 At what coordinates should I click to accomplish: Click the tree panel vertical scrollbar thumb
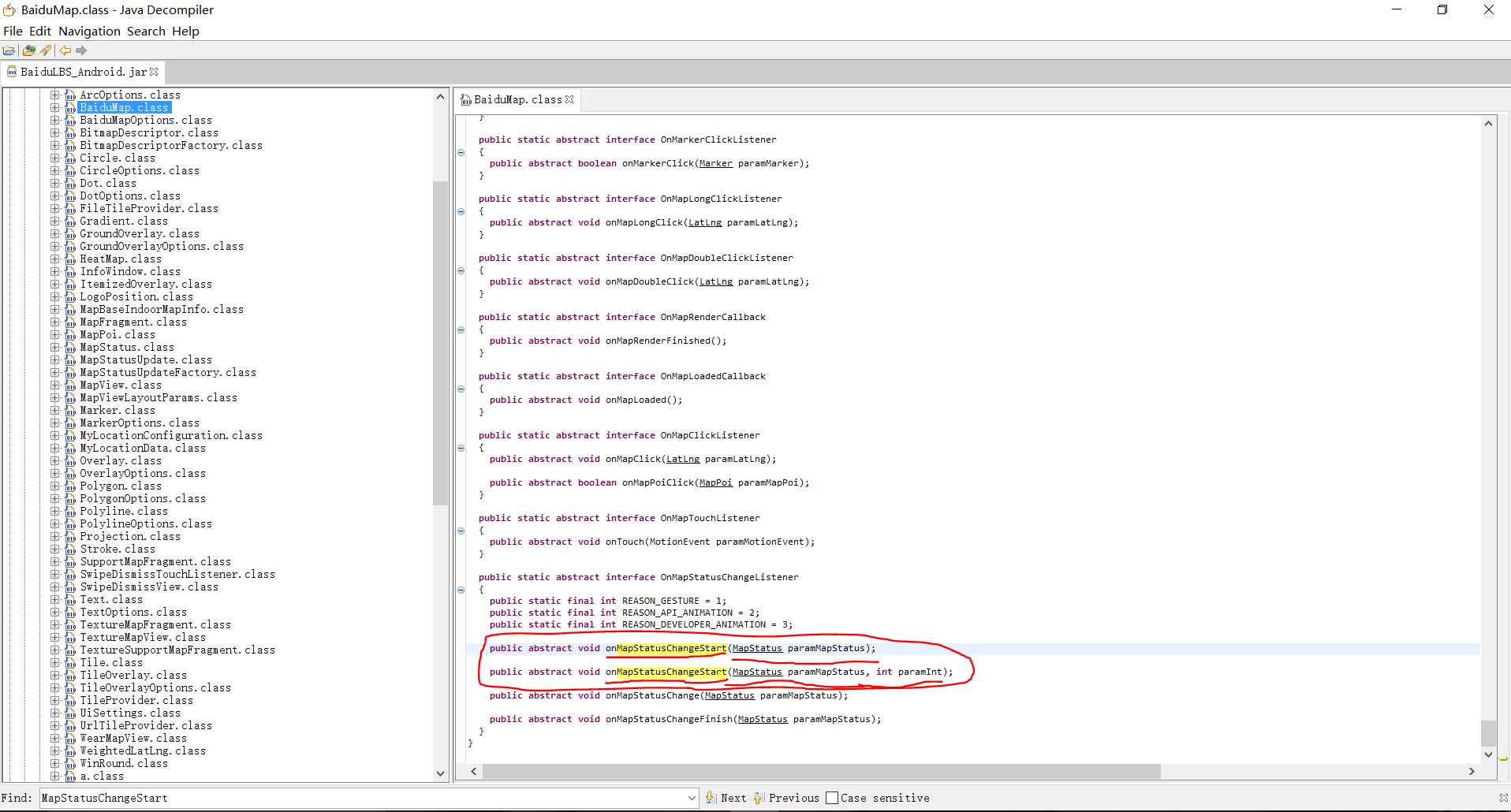click(x=440, y=343)
